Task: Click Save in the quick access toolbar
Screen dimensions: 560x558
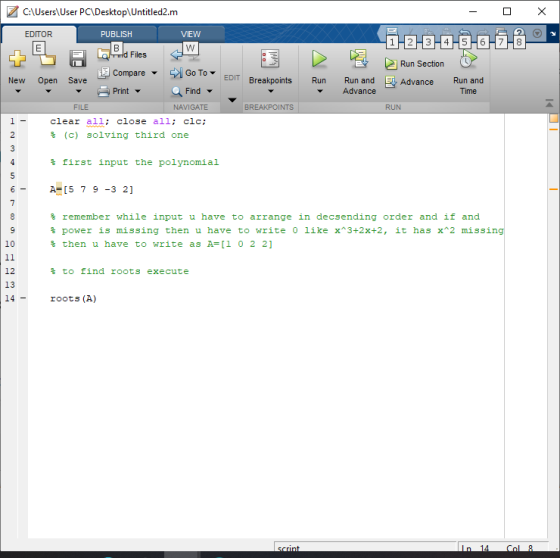Action: point(392,32)
